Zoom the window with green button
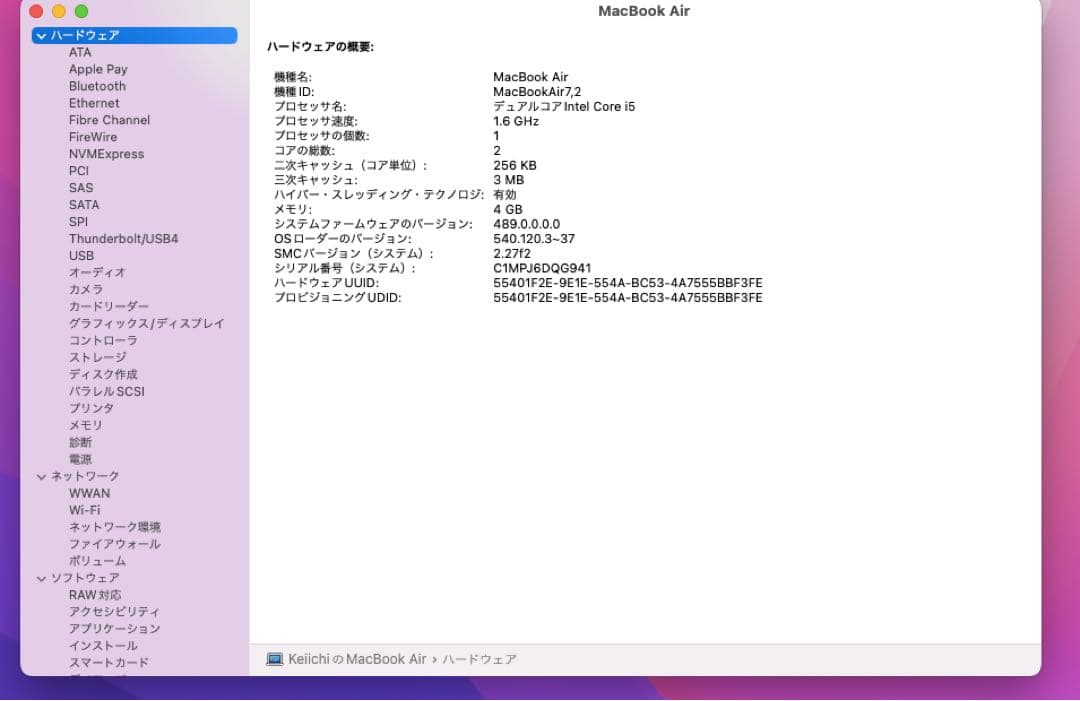Image resolution: width=1080 pixels, height=701 pixels. coord(81,11)
